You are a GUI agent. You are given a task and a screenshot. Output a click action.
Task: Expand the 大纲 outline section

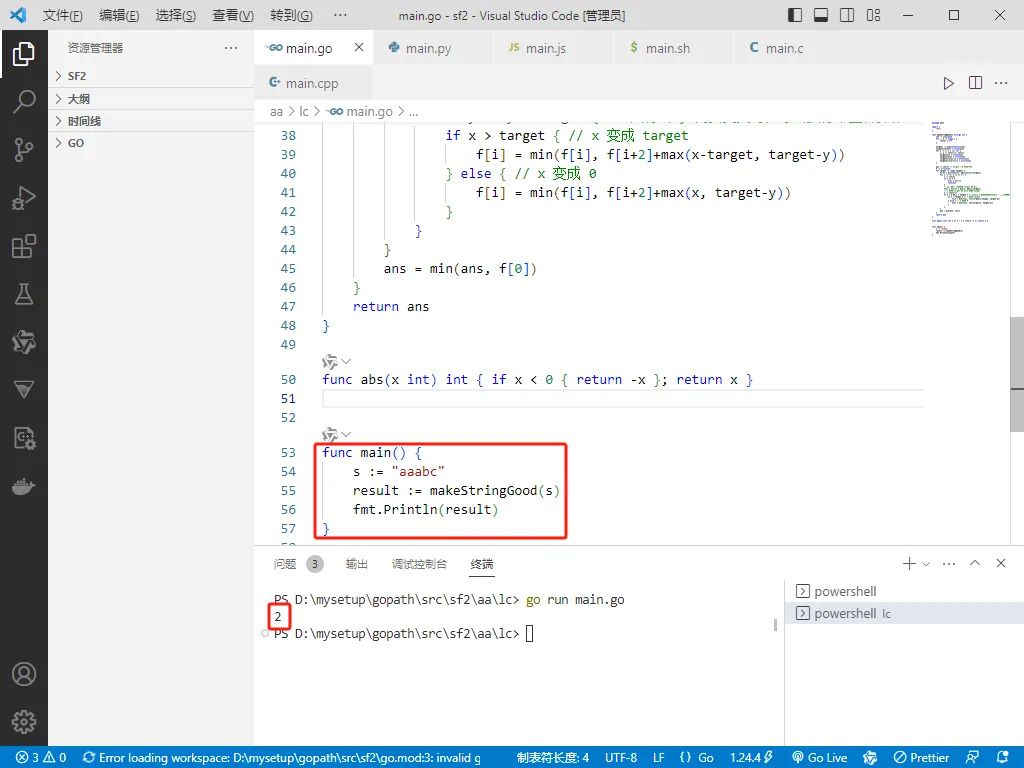click(151, 99)
